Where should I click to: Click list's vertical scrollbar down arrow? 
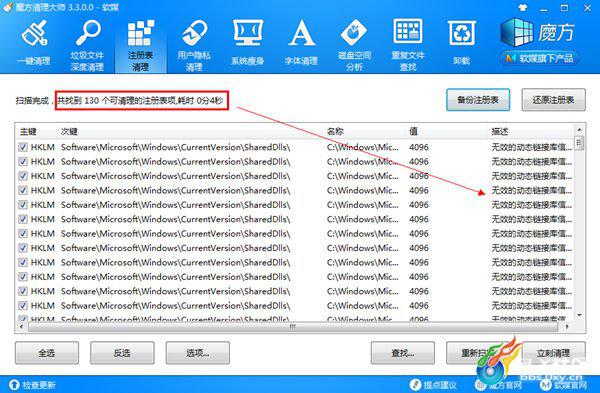click(x=579, y=316)
